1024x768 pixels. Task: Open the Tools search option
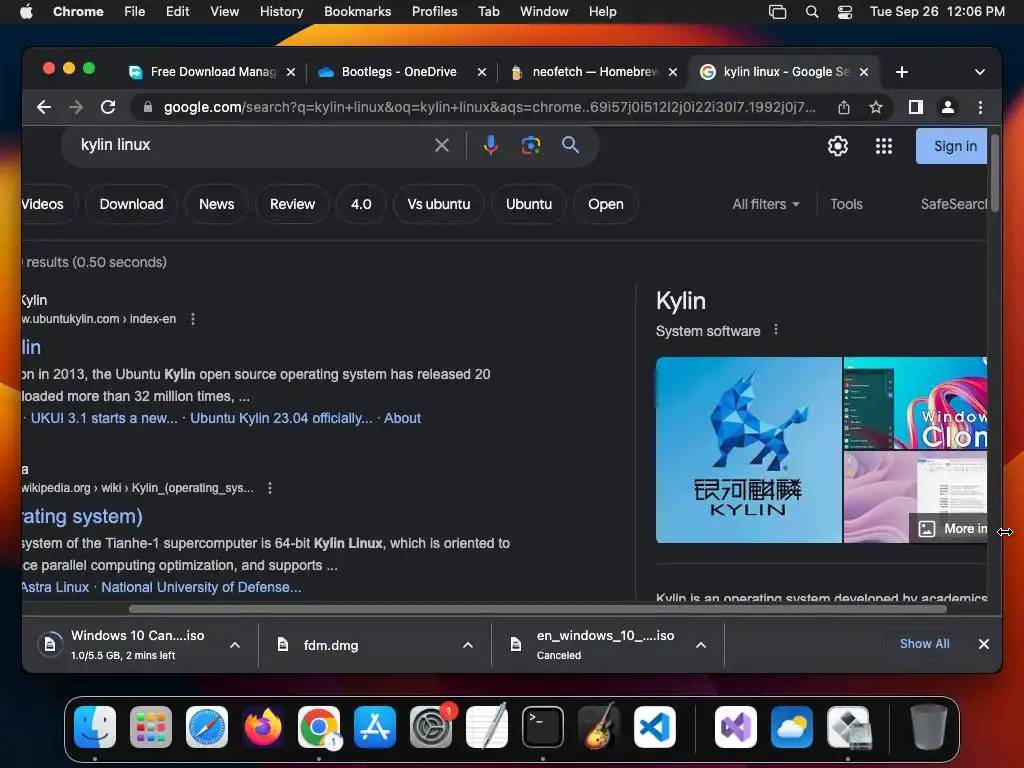846,204
